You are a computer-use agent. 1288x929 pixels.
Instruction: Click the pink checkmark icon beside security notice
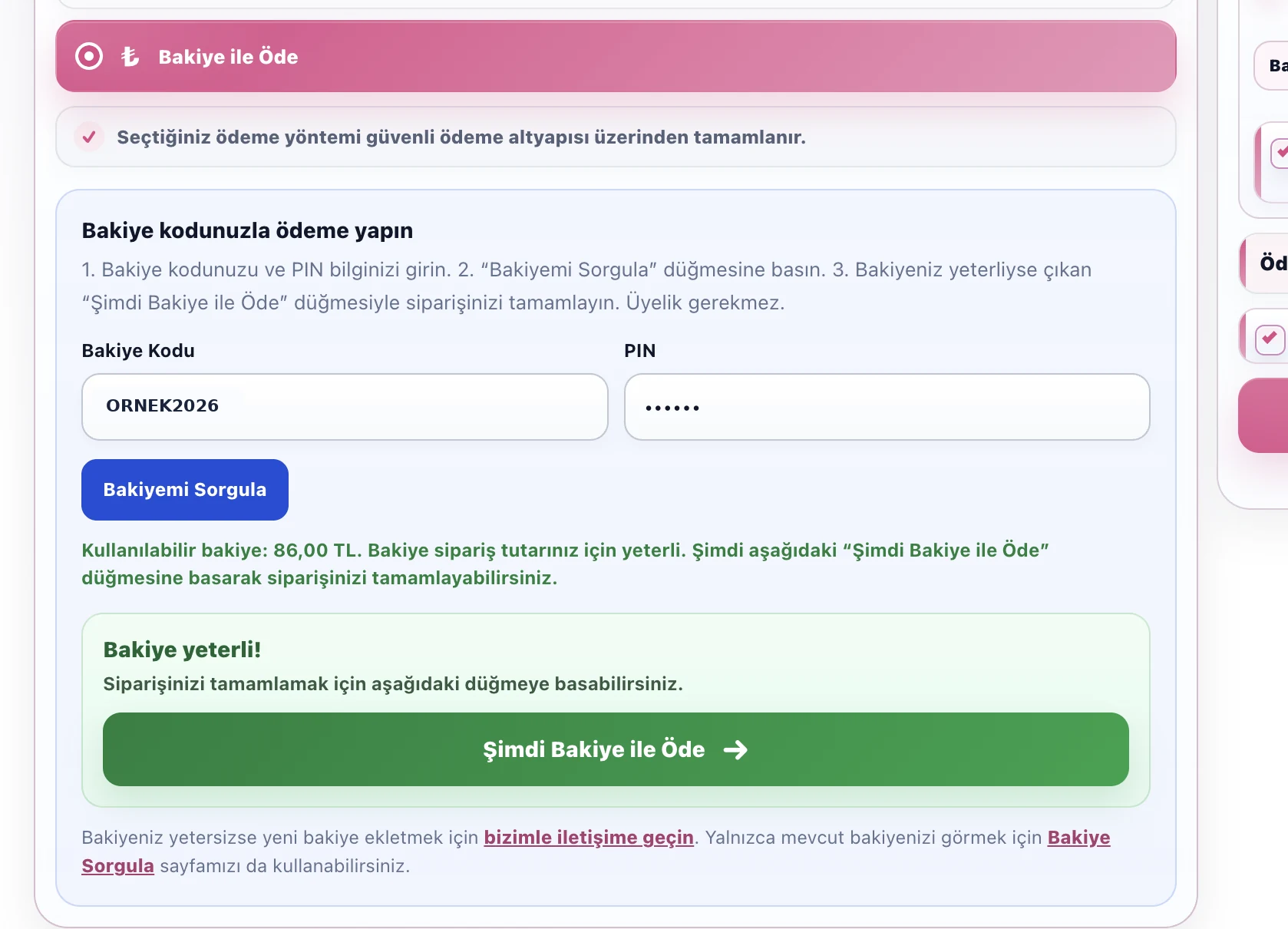[89, 137]
